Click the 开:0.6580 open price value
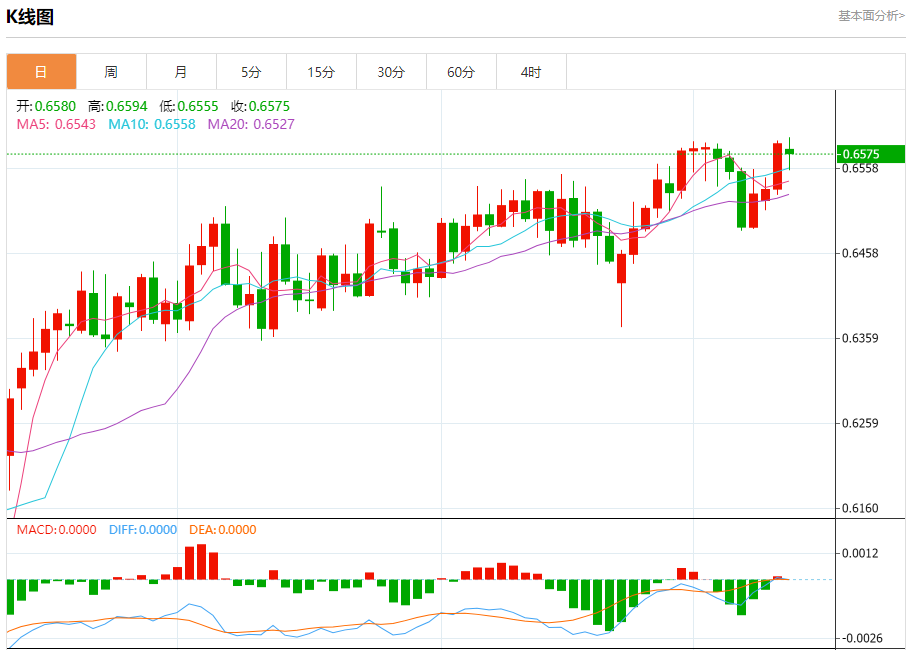Image resolution: width=908 pixels, height=650 pixels. [46, 106]
